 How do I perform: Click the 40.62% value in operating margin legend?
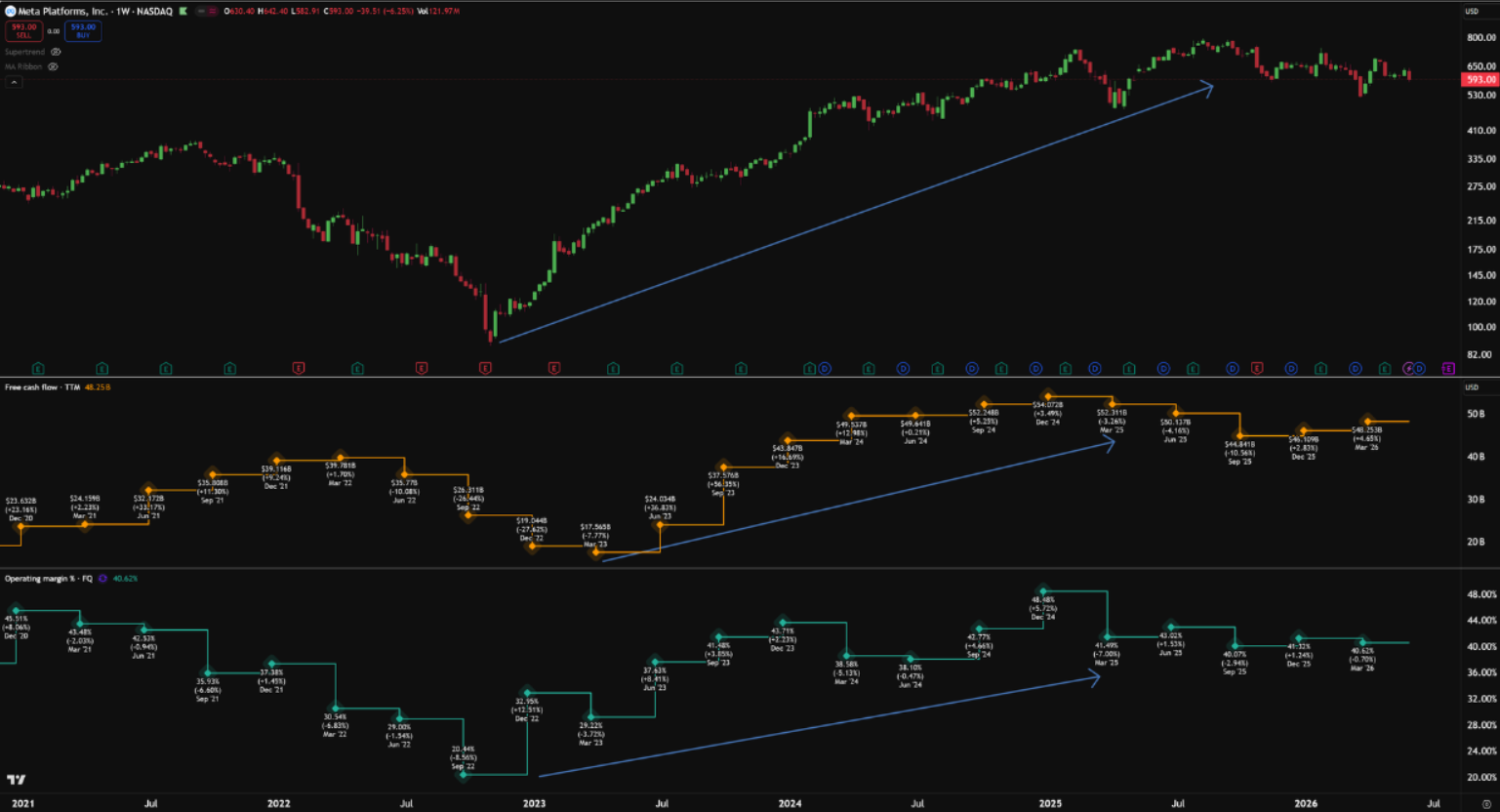[x=125, y=579]
